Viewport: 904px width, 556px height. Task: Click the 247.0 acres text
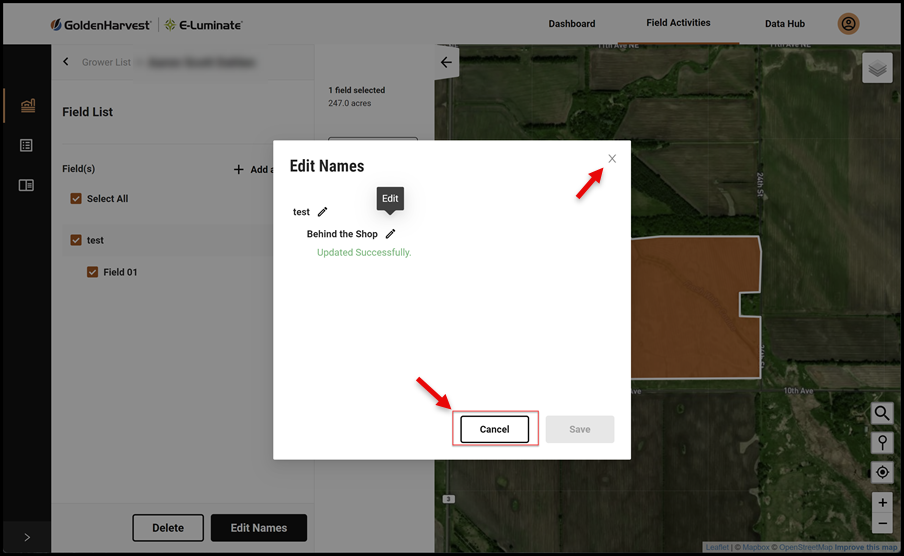point(349,103)
